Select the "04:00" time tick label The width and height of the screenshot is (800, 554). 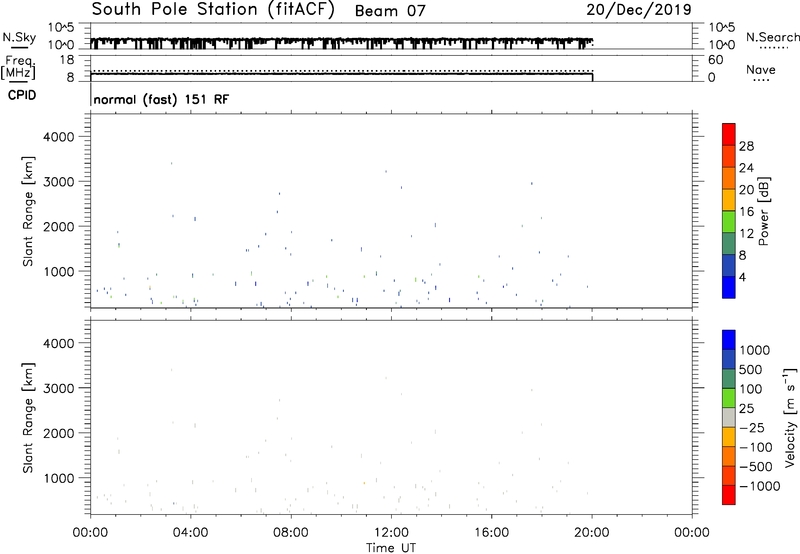click(x=190, y=533)
